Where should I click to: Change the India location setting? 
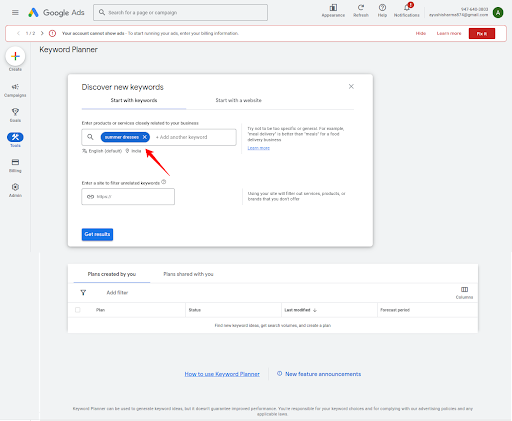click(133, 151)
